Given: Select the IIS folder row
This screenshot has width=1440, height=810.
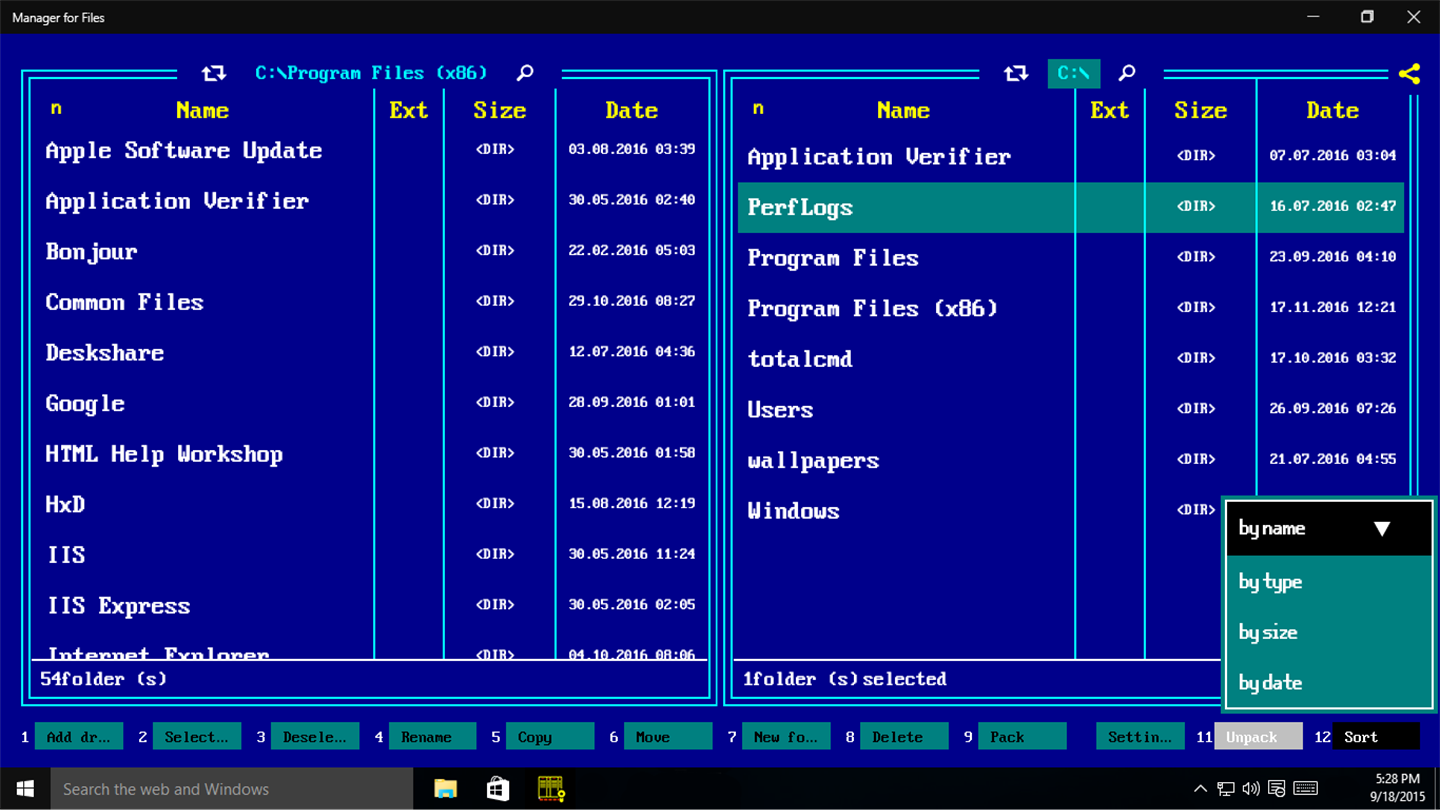Looking at the screenshot, I should click(370, 554).
